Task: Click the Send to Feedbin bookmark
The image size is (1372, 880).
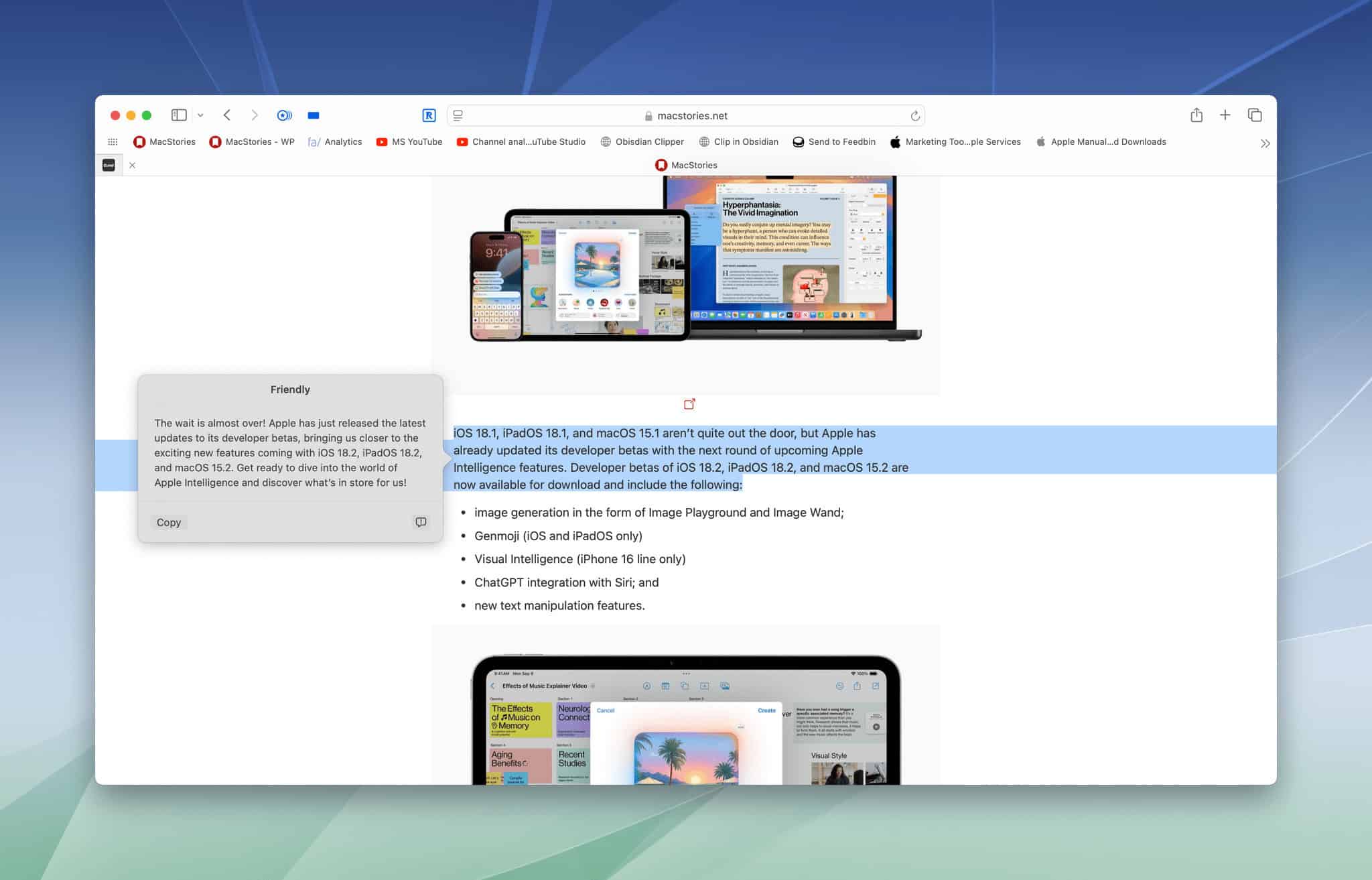Action: 834,142
